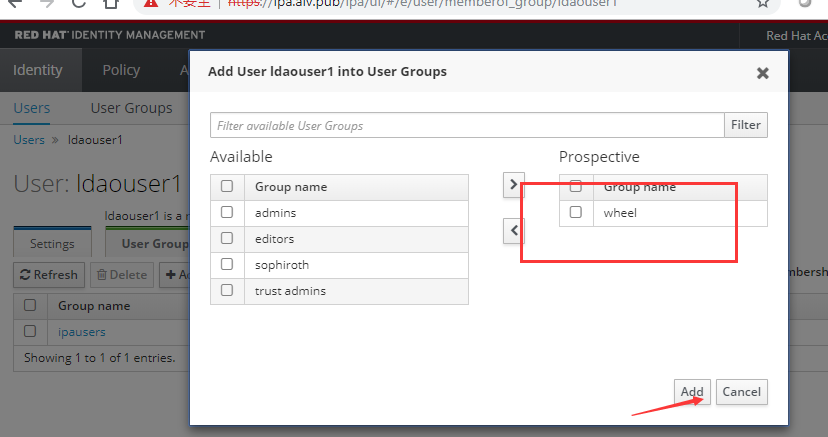
Task: Open the Settings tab for ldaouser1
Action: [x=52, y=244]
